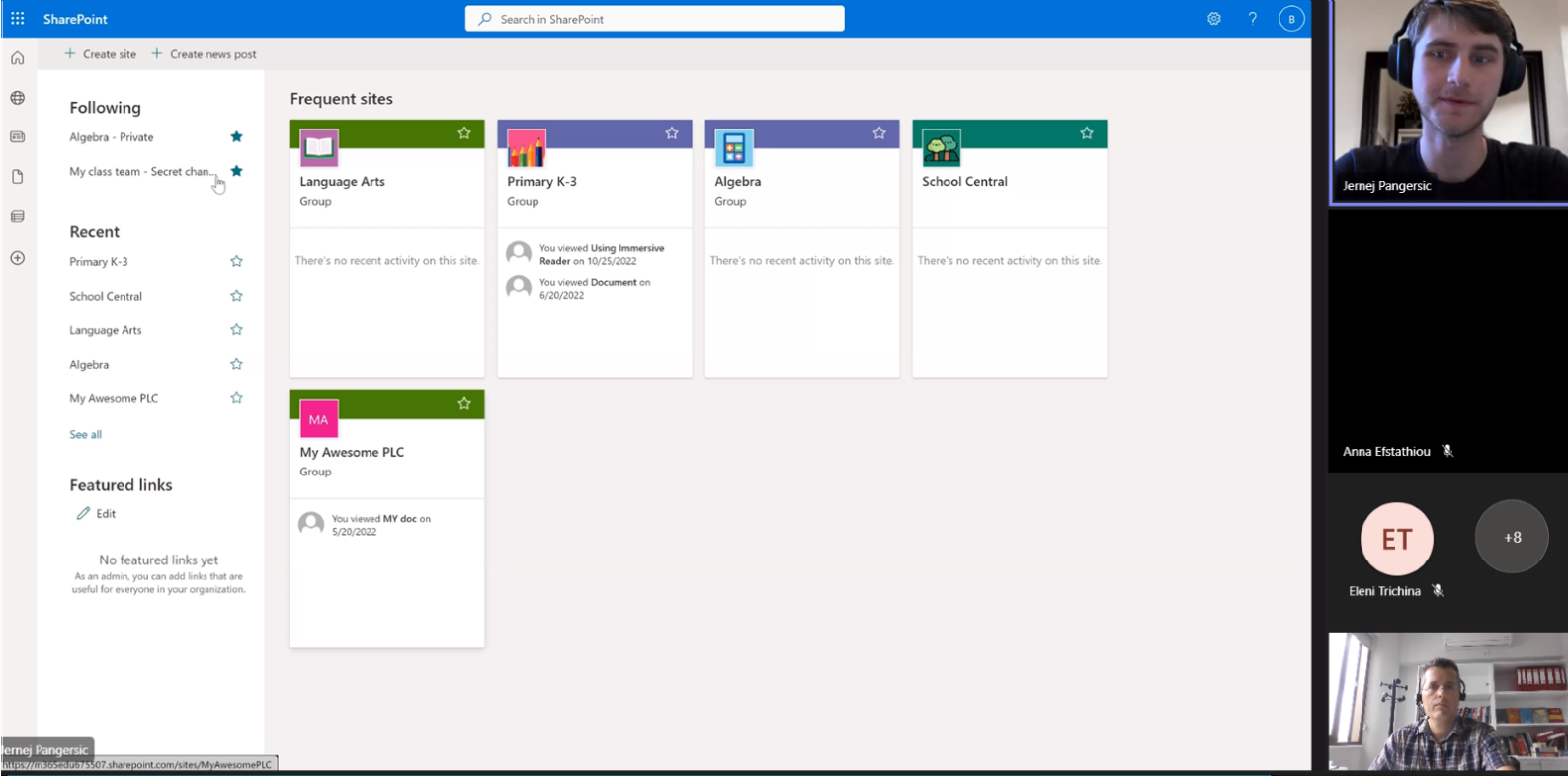Viewport: 1568px width, 776px height.
Task: Open My sites globe icon in sidebar
Action: (x=18, y=98)
